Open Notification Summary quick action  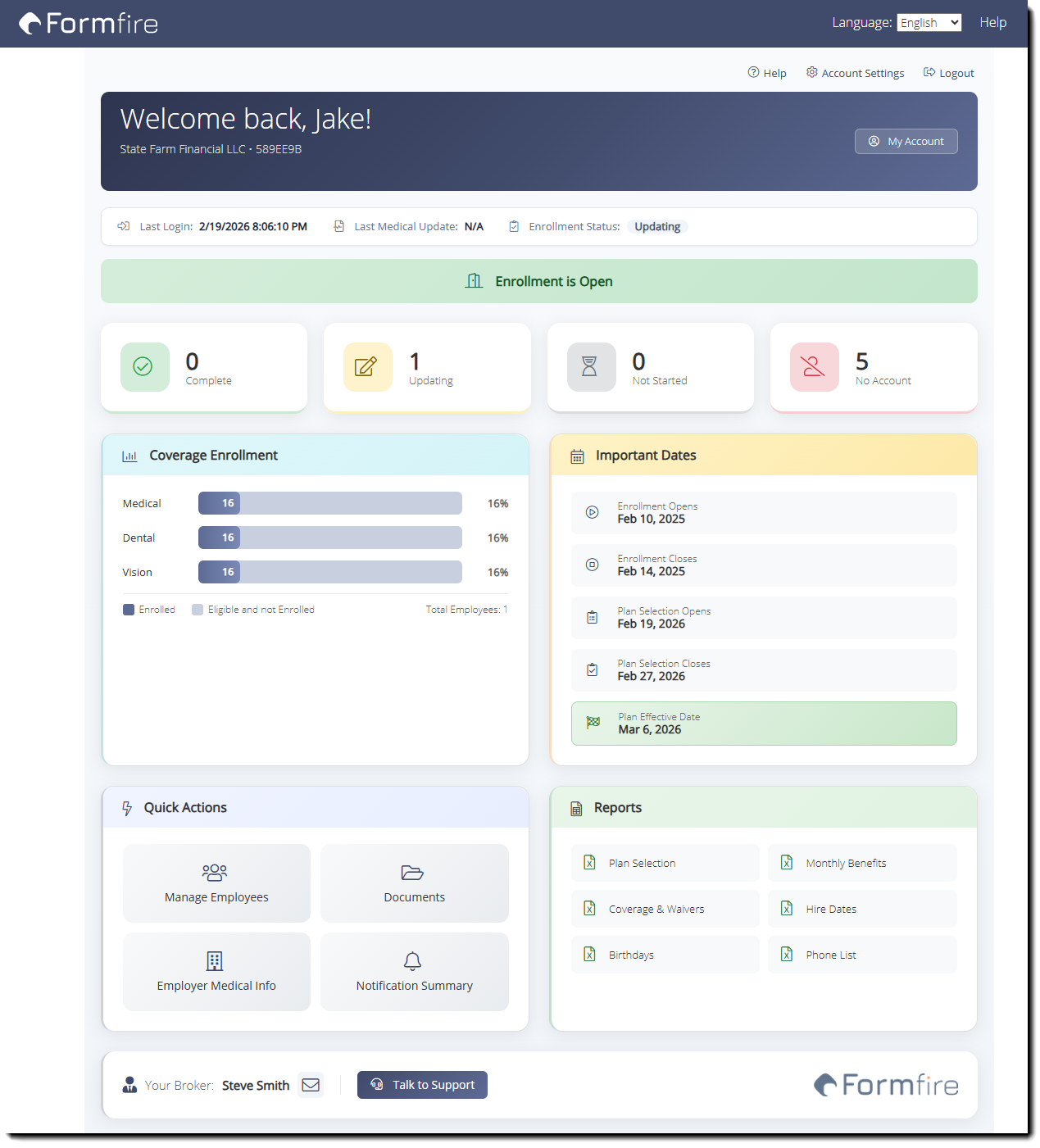(414, 972)
